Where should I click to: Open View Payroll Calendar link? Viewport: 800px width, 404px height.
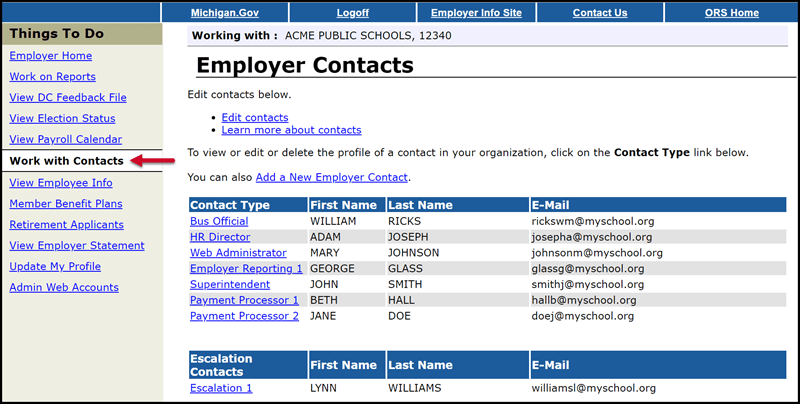coord(65,140)
